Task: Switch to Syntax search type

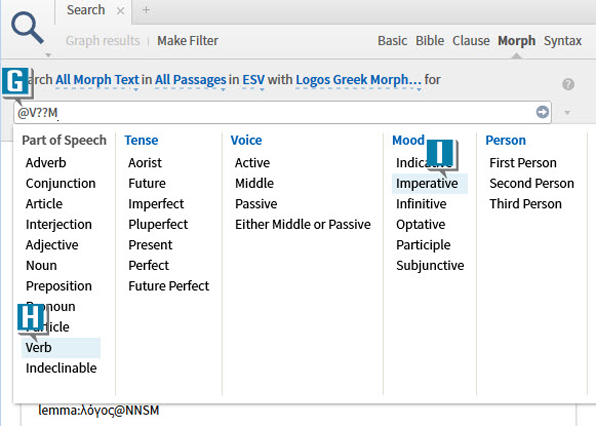Action: pyautogui.click(x=563, y=41)
